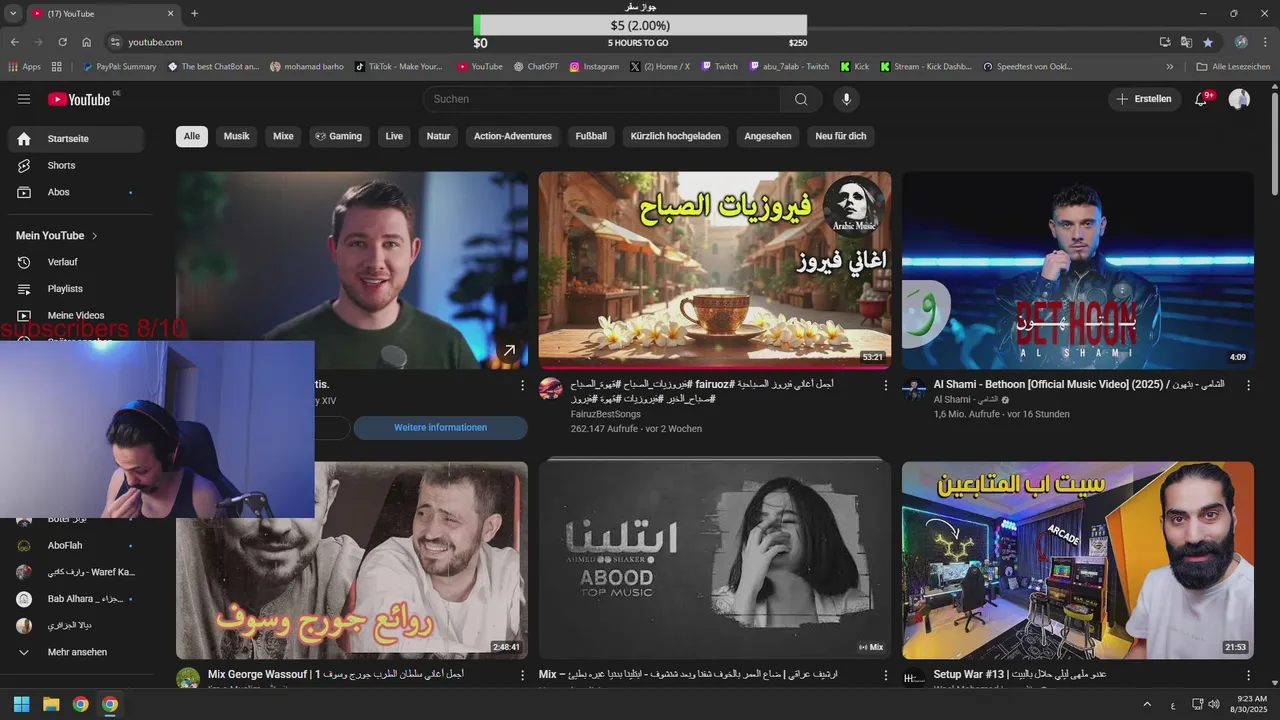Open the notifications bell

click(x=1202, y=99)
